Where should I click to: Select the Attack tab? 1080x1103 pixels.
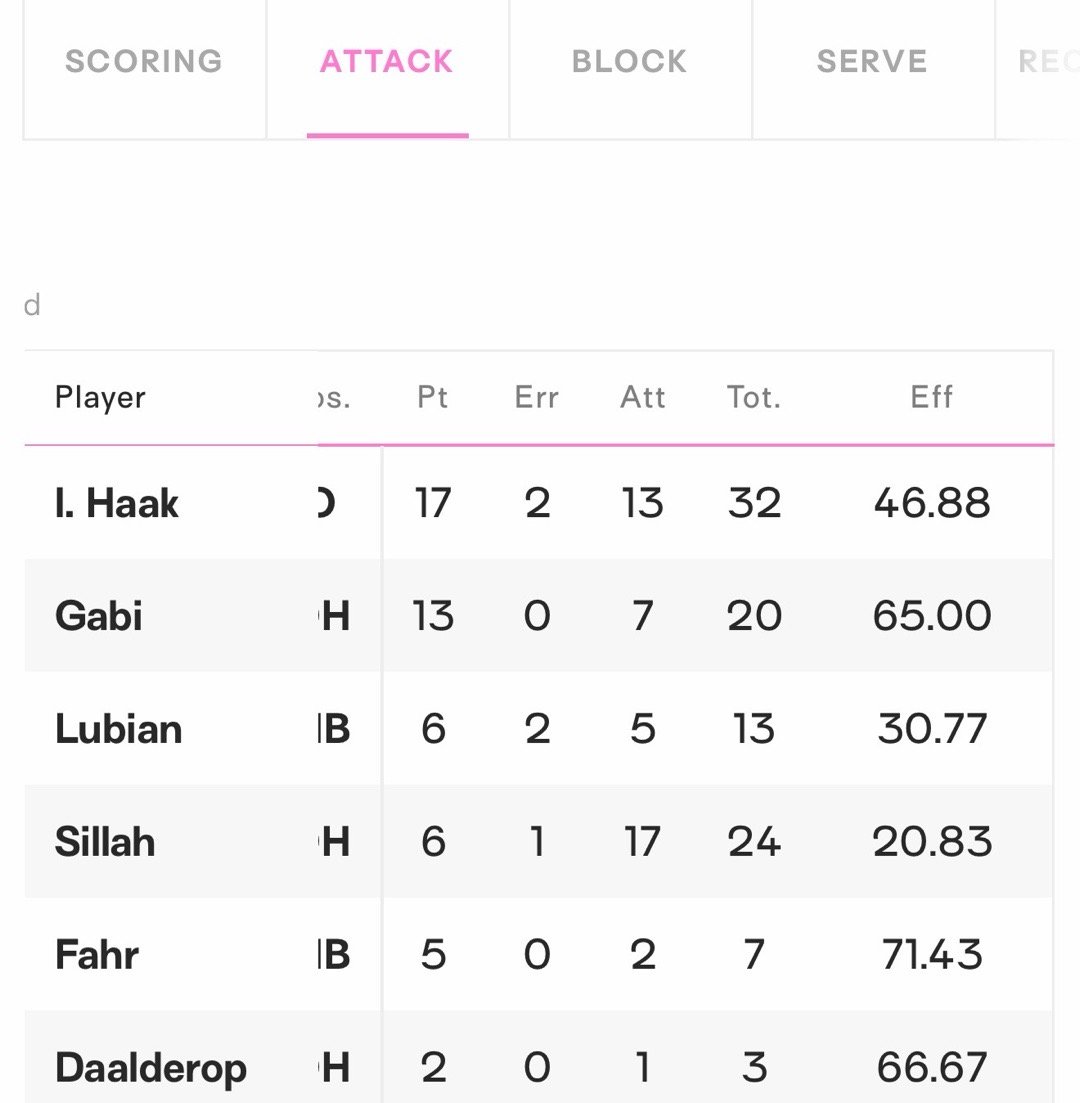[387, 62]
